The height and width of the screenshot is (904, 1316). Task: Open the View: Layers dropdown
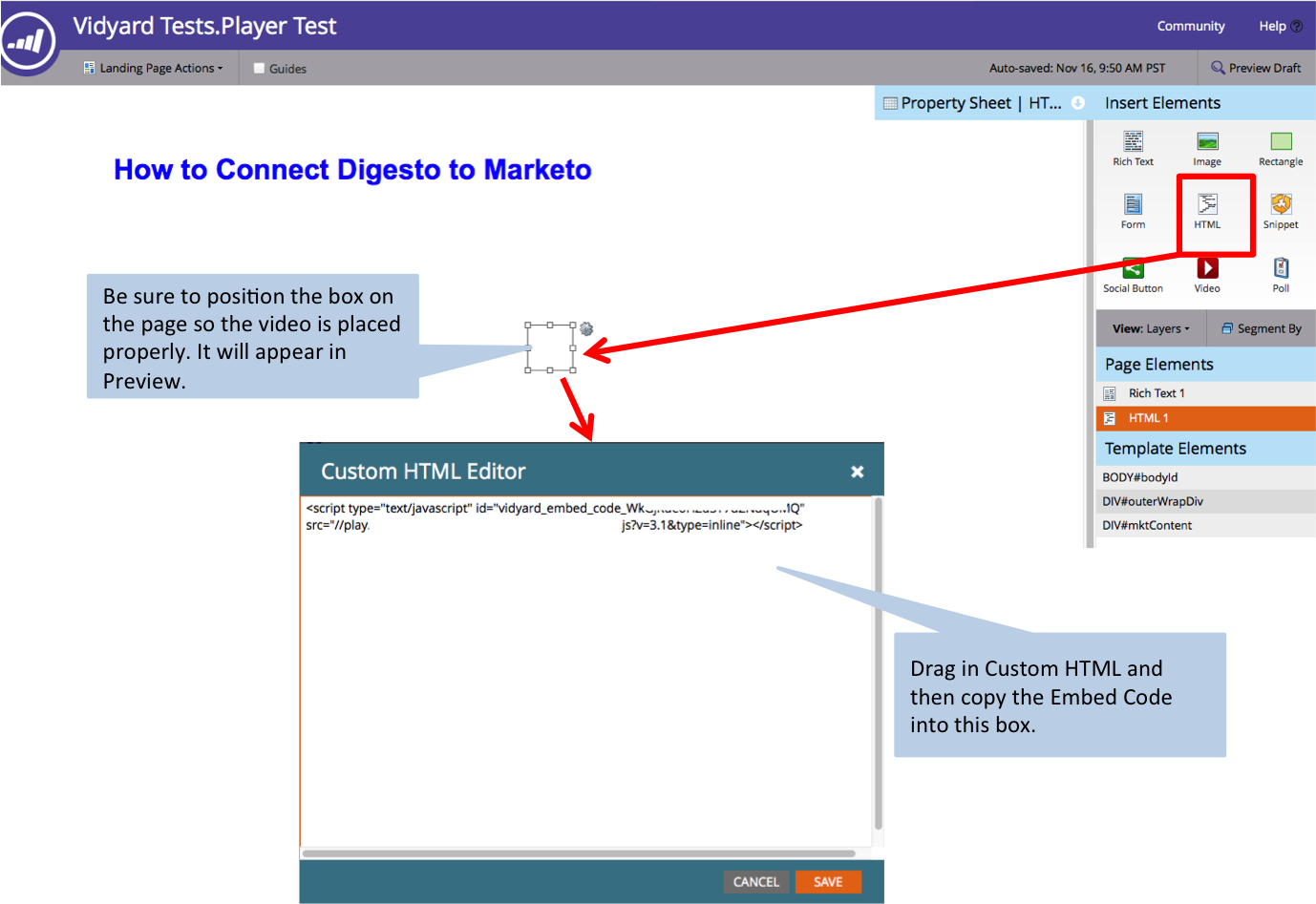tap(1151, 328)
